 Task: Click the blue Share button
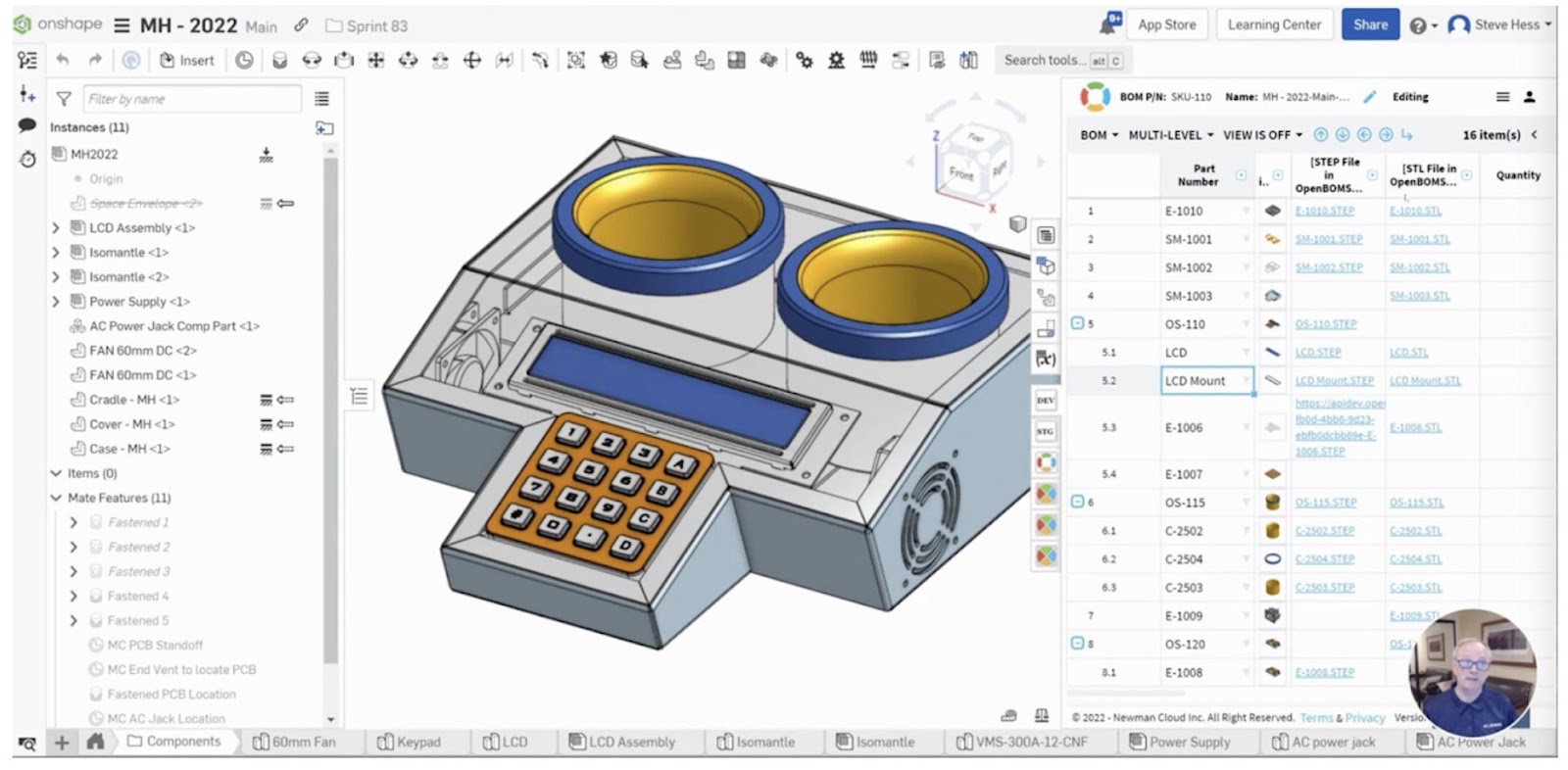(1369, 25)
